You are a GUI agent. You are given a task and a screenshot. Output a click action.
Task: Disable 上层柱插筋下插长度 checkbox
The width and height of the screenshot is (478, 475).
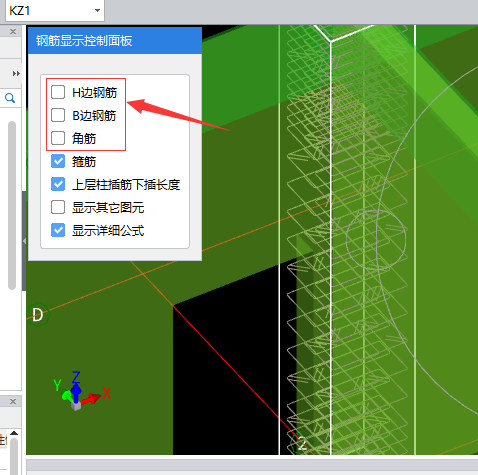pyautogui.click(x=58, y=184)
